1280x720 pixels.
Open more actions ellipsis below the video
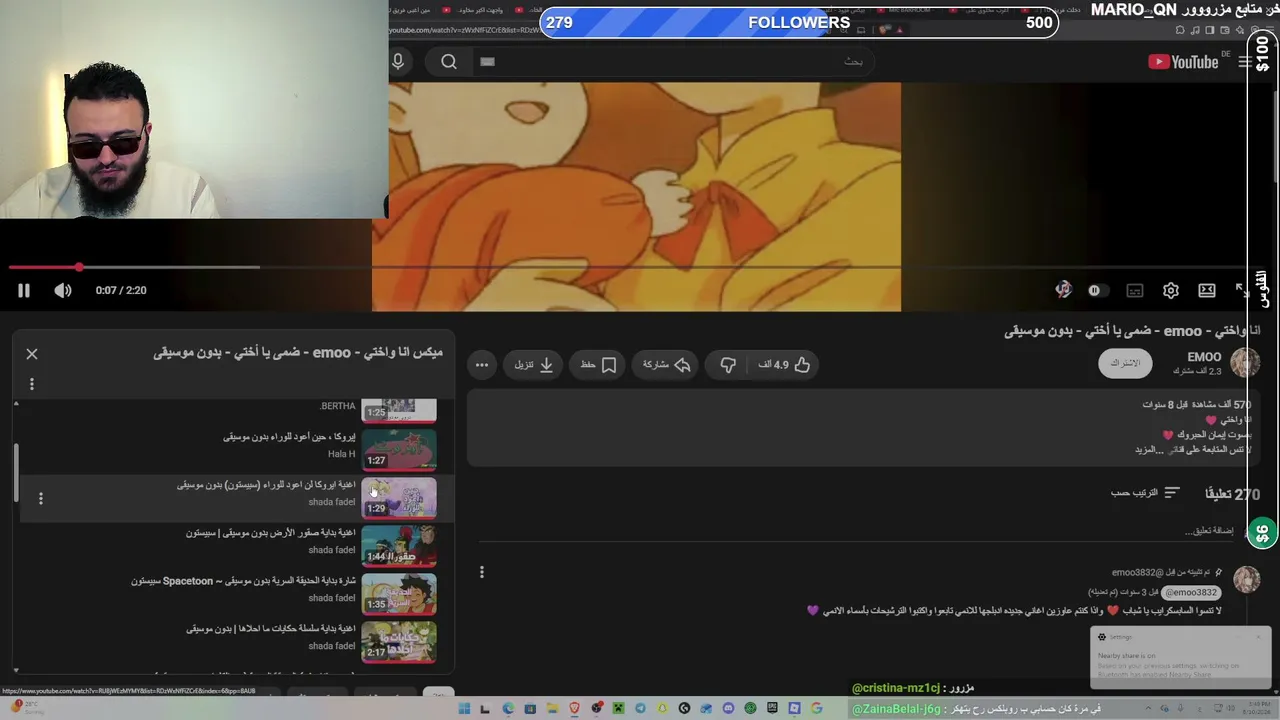coord(482,365)
